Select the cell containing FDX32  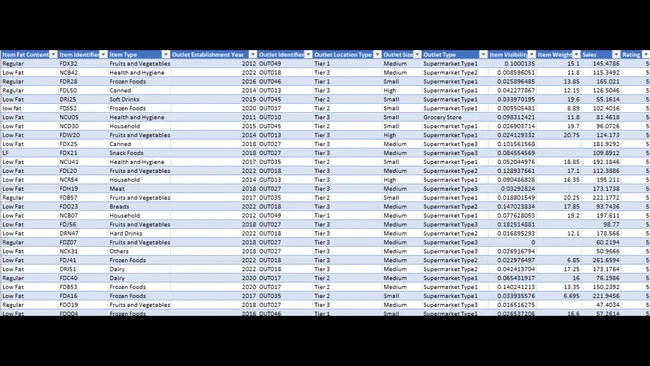(x=83, y=64)
